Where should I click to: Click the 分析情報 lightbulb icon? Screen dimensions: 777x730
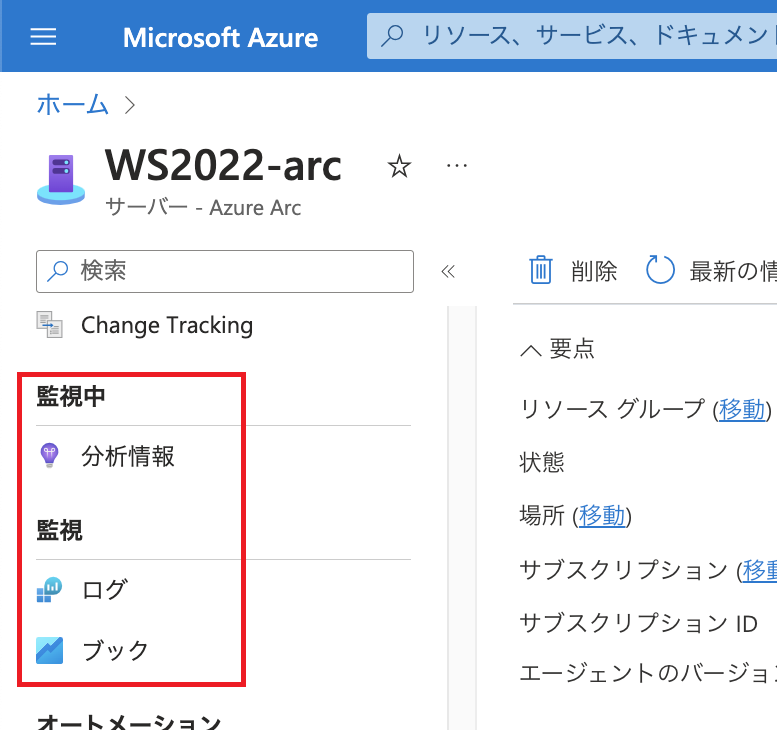[x=49, y=455]
